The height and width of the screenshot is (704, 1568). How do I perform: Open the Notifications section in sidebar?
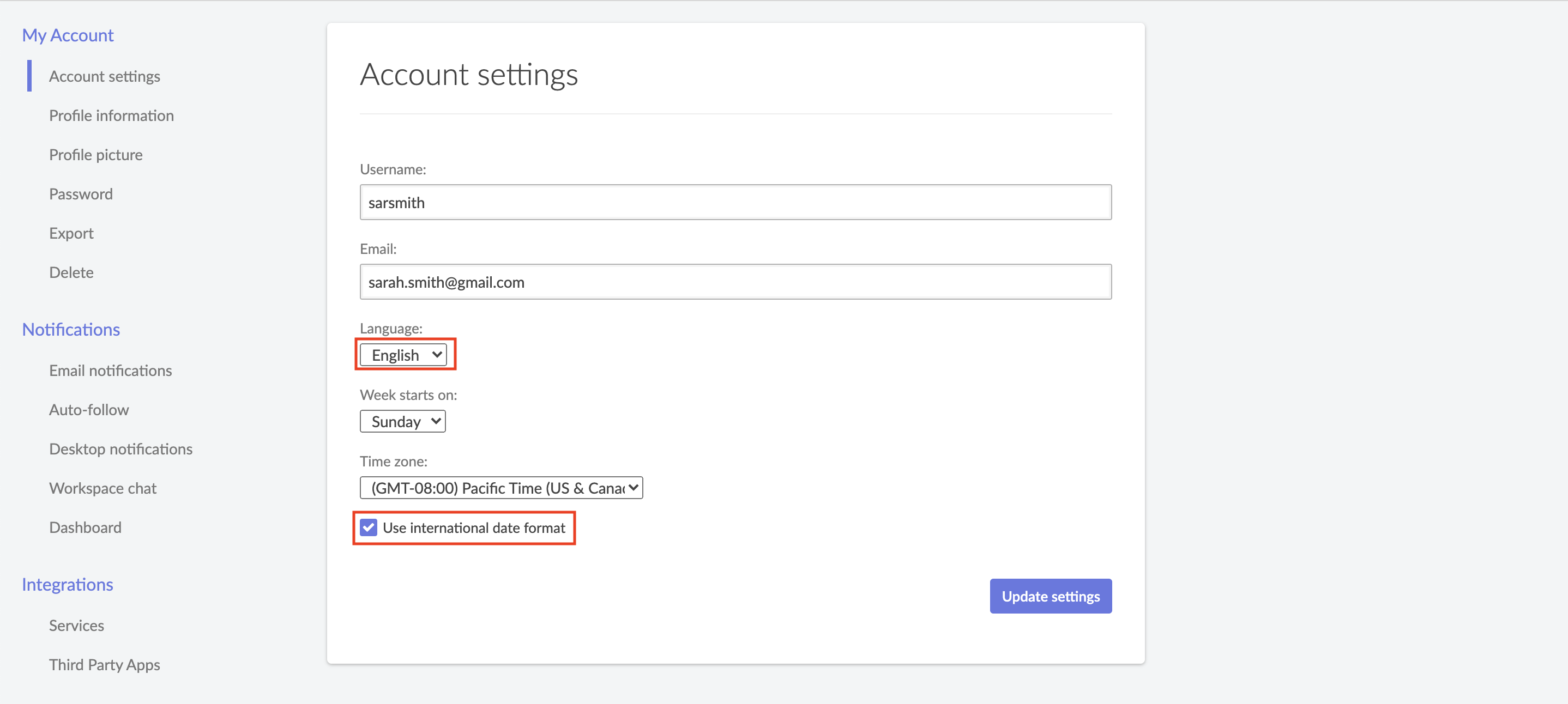pyautogui.click(x=71, y=328)
